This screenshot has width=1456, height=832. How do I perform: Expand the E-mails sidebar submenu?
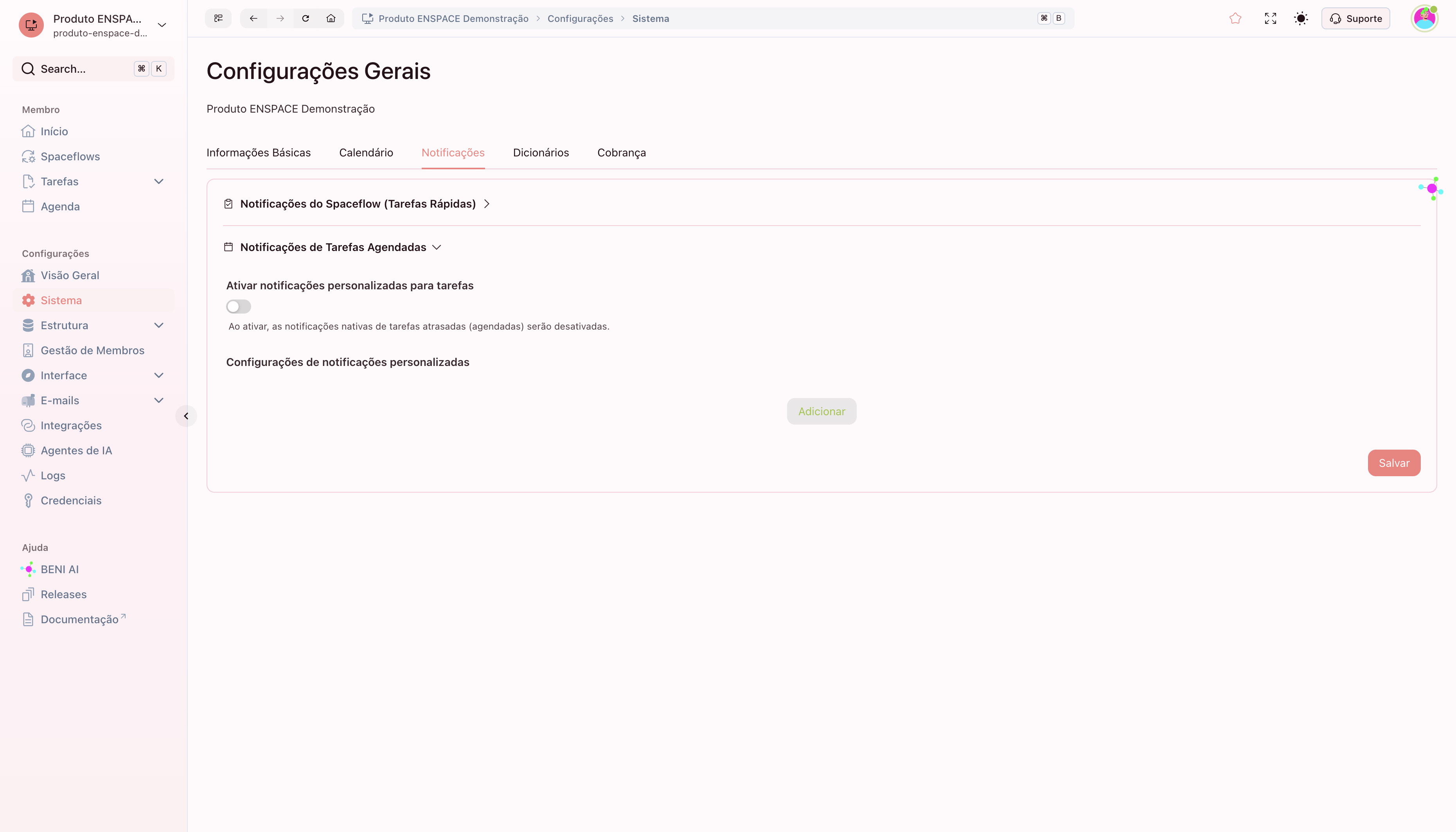159,401
